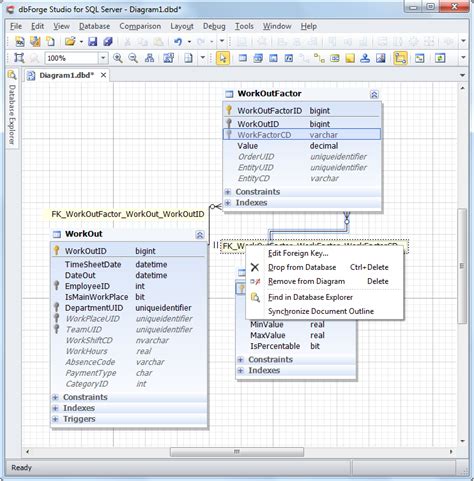Click the New Image icon
Image resolution: width=474 pixels, height=481 pixels.
[381, 58]
